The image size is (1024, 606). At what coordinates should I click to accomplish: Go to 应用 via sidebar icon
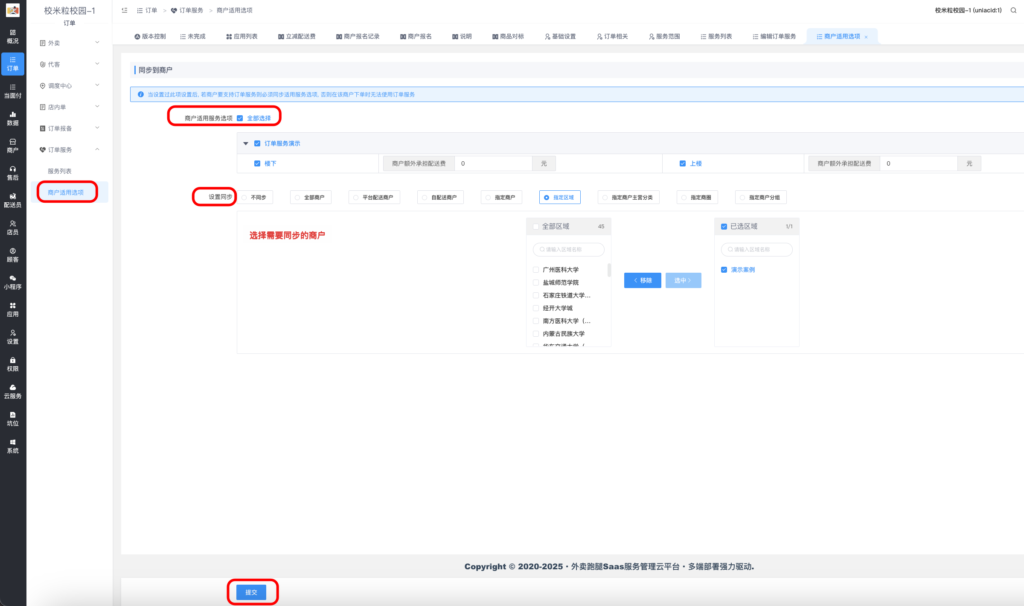pos(12,309)
